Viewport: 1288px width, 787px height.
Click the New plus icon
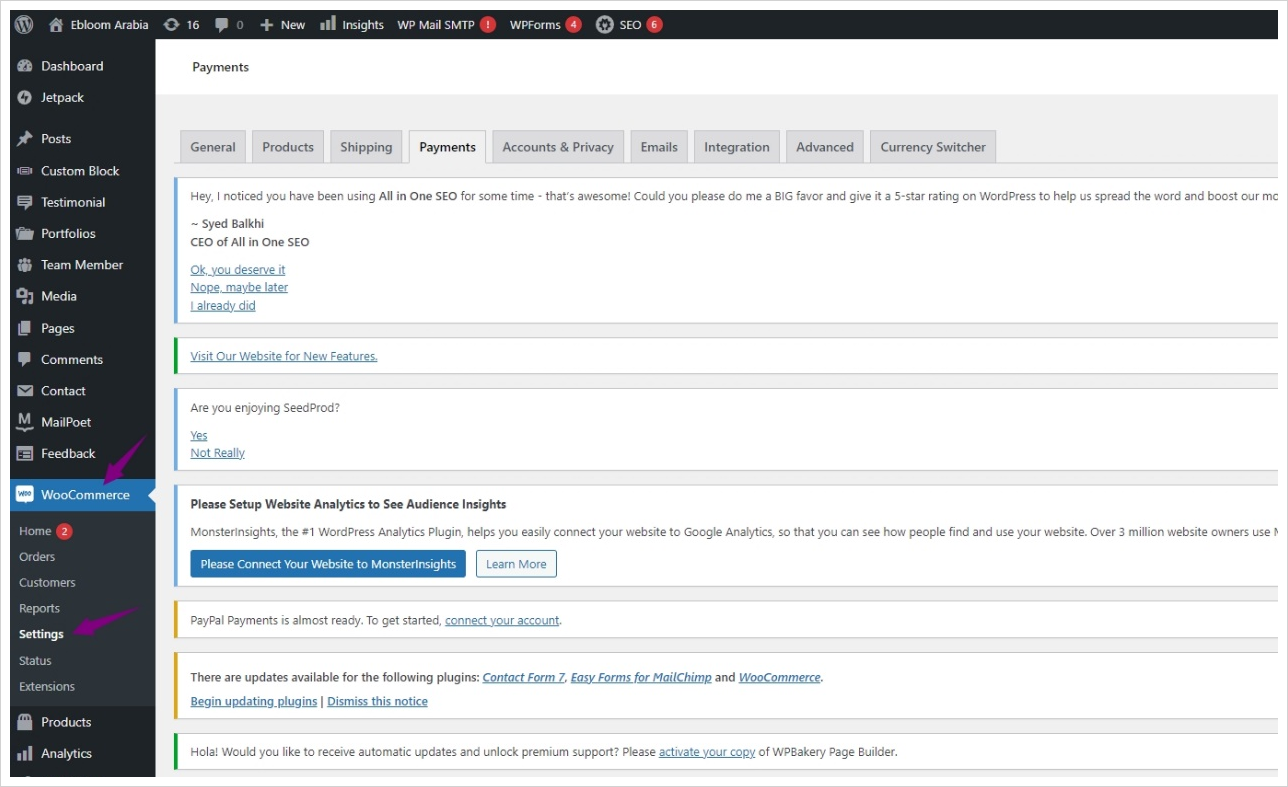267,25
